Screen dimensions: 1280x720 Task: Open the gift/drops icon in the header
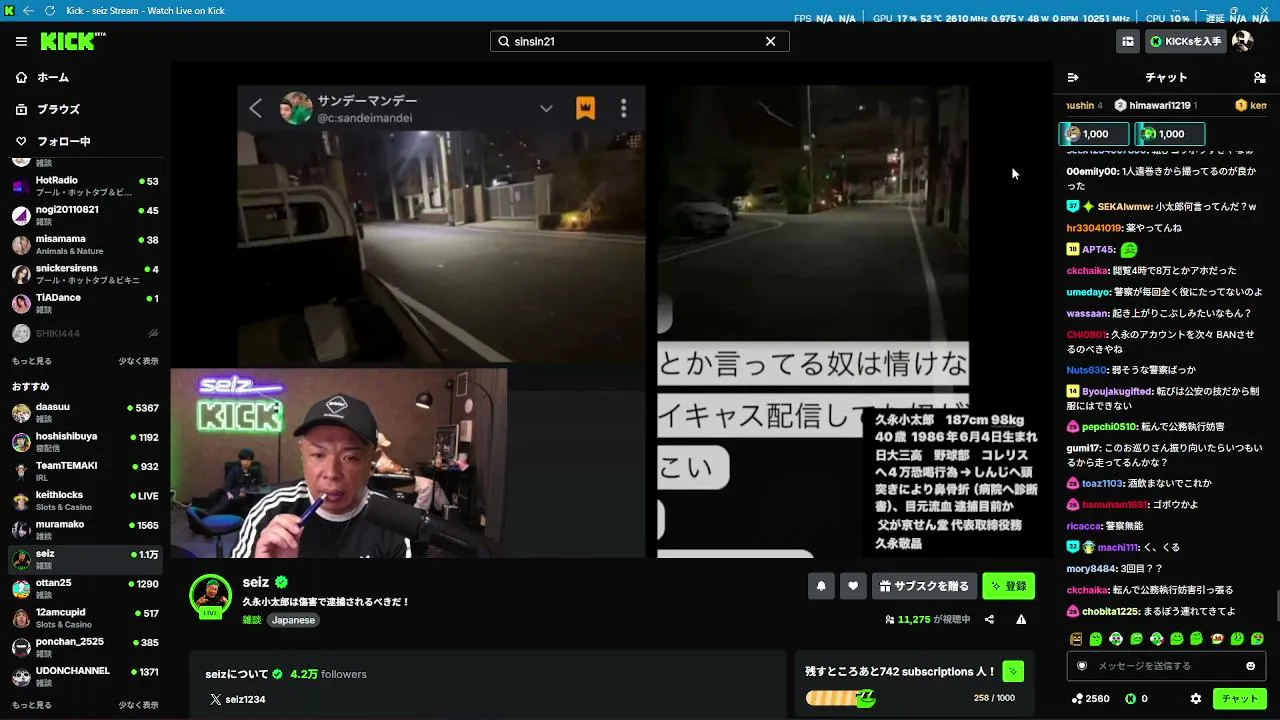click(1128, 41)
